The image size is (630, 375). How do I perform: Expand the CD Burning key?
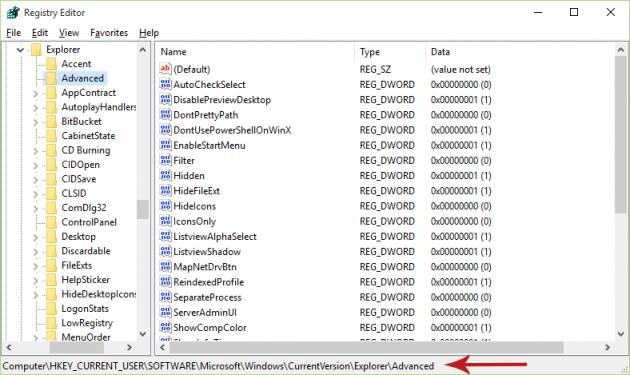coord(35,151)
